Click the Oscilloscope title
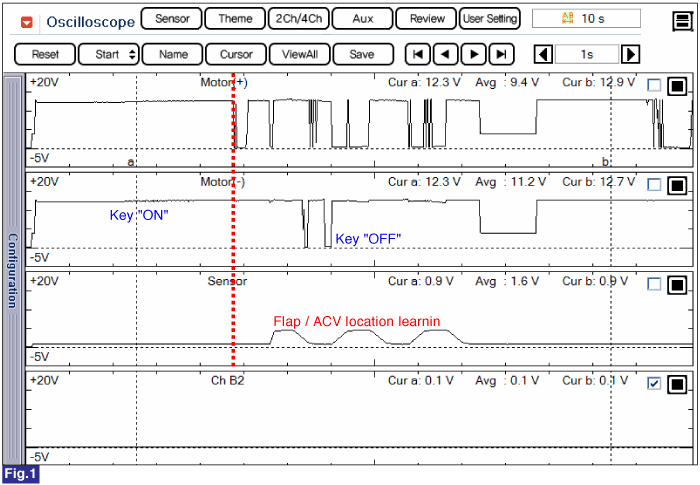Image resolution: width=700 pixels, height=485 pixels. 91,22
